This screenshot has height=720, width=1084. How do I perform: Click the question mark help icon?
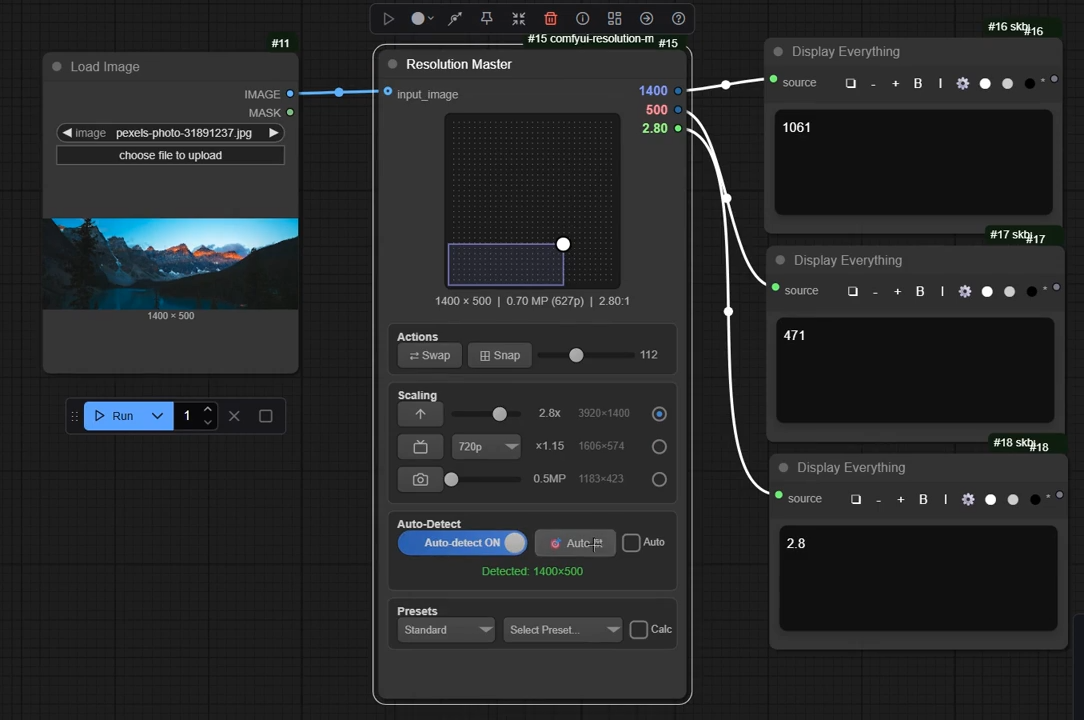tap(679, 19)
